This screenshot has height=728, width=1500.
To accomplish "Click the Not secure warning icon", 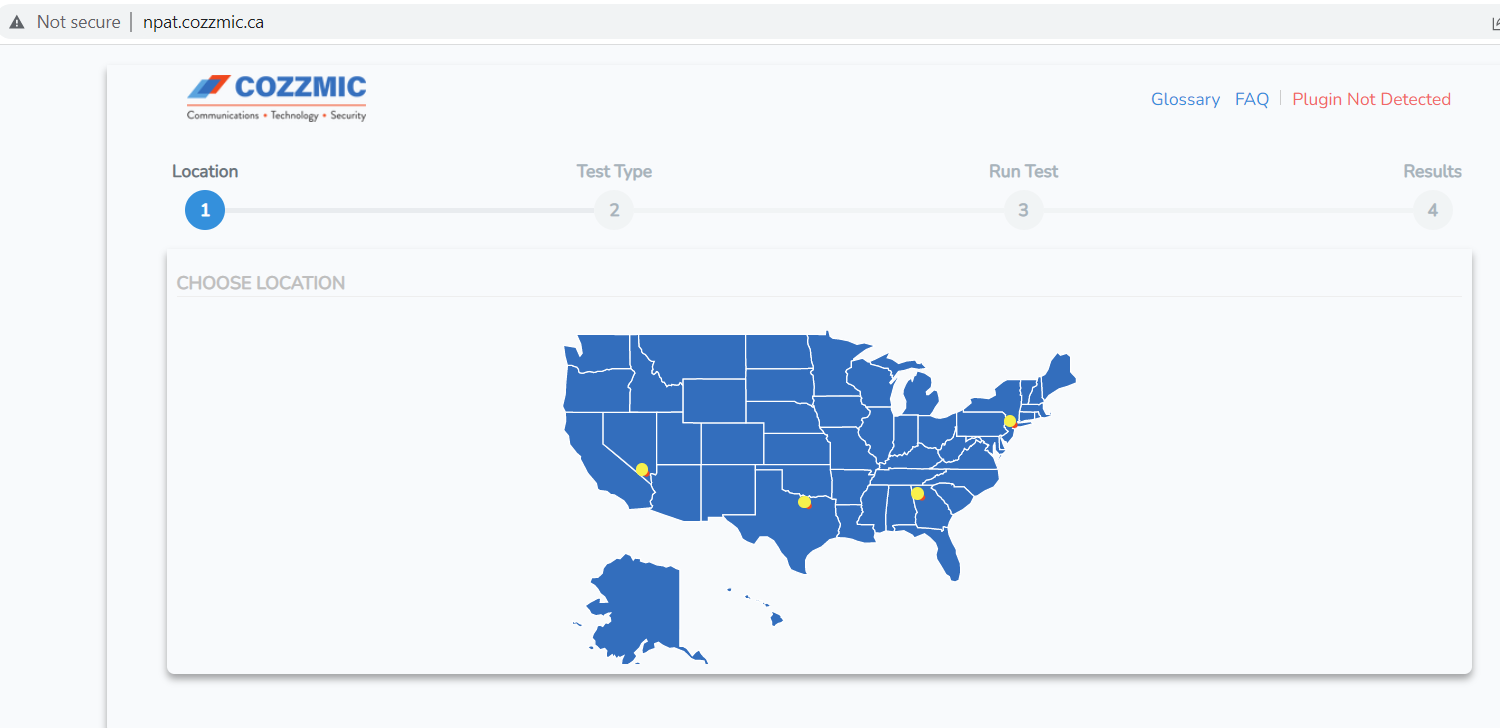I will tap(17, 22).
